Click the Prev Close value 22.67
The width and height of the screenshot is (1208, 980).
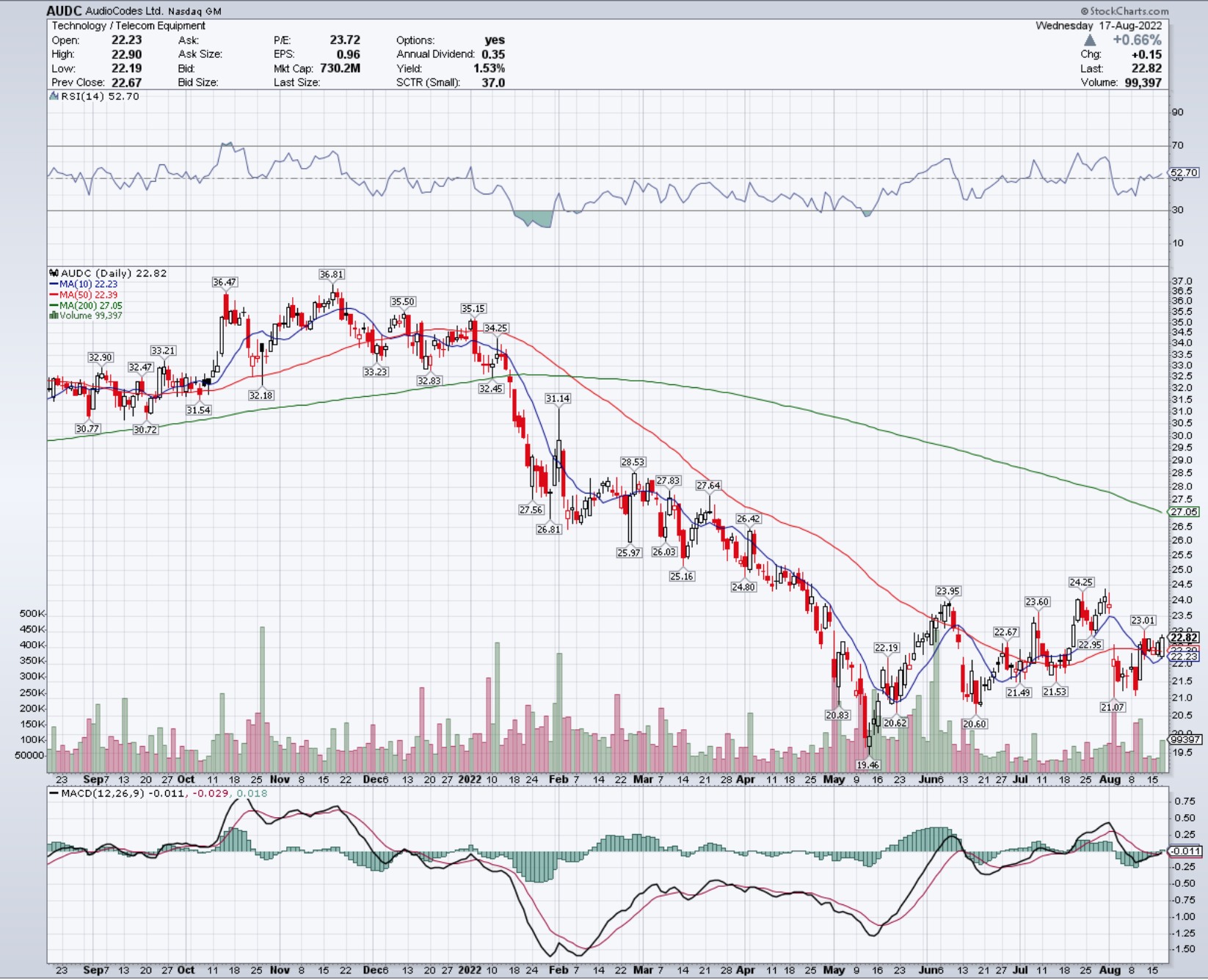click(126, 83)
